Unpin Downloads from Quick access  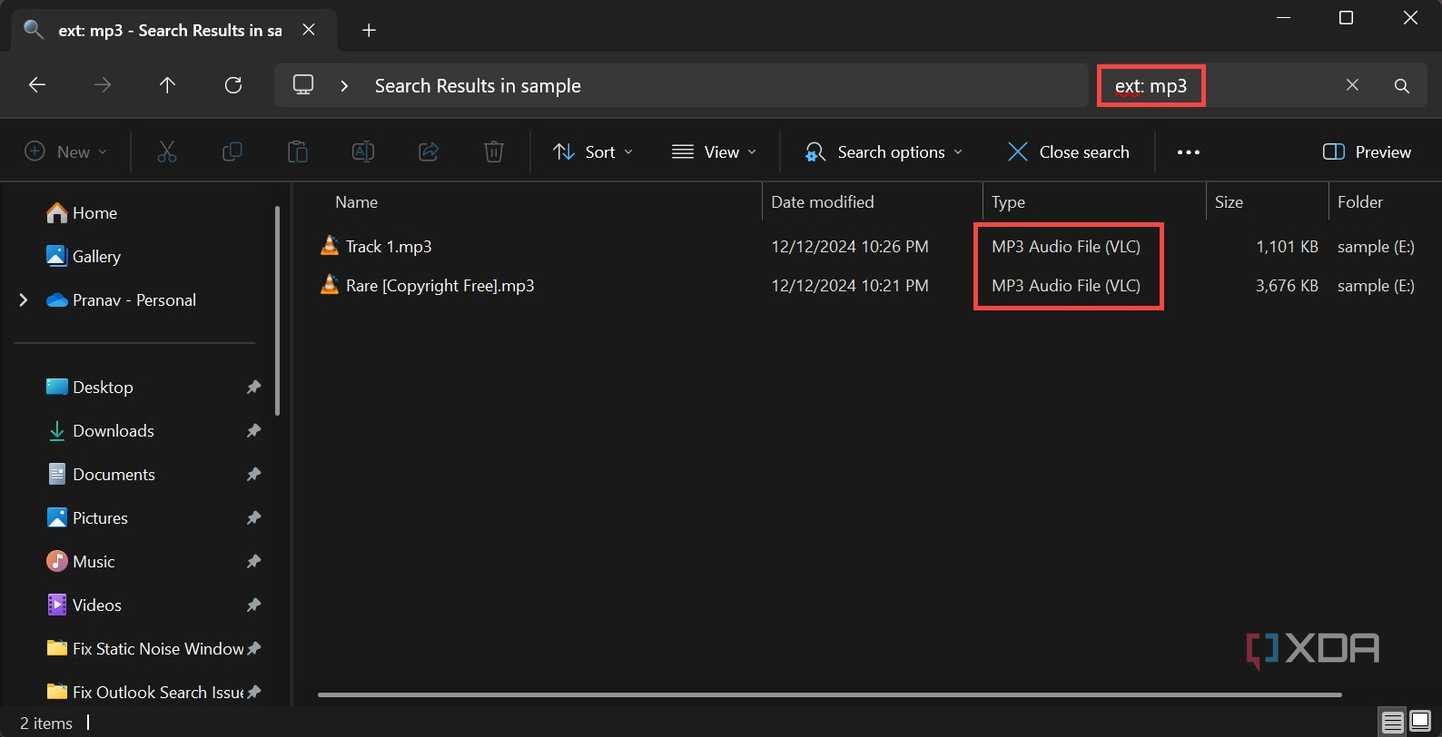click(254, 431)
